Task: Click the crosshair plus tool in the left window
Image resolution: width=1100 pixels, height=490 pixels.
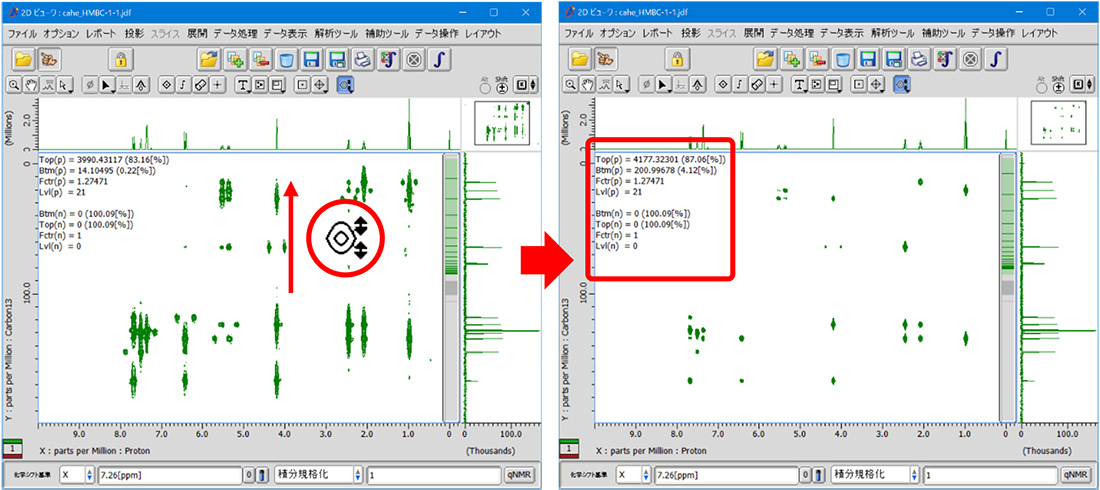Action: point(217,85)
